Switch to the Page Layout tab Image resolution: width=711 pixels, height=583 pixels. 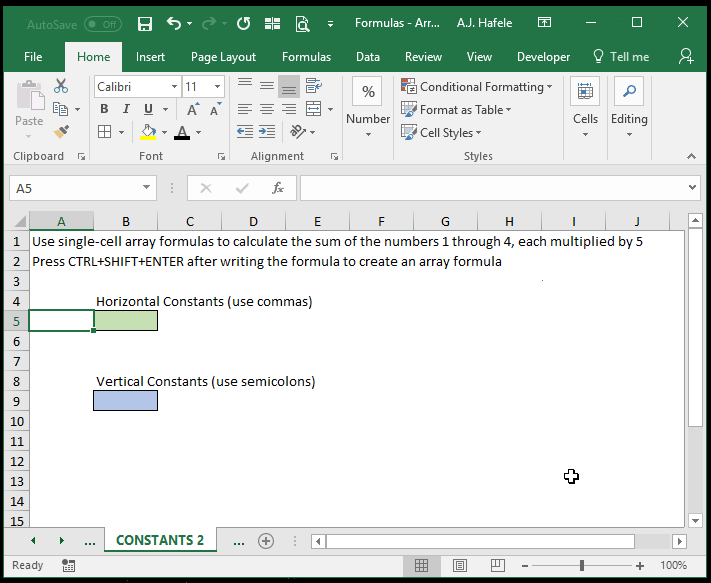point(224,57)
